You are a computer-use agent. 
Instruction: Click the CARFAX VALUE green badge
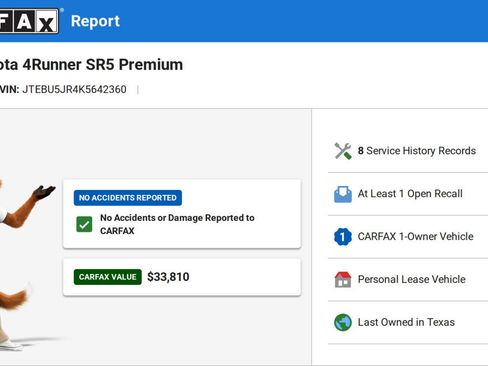point(108,277)
